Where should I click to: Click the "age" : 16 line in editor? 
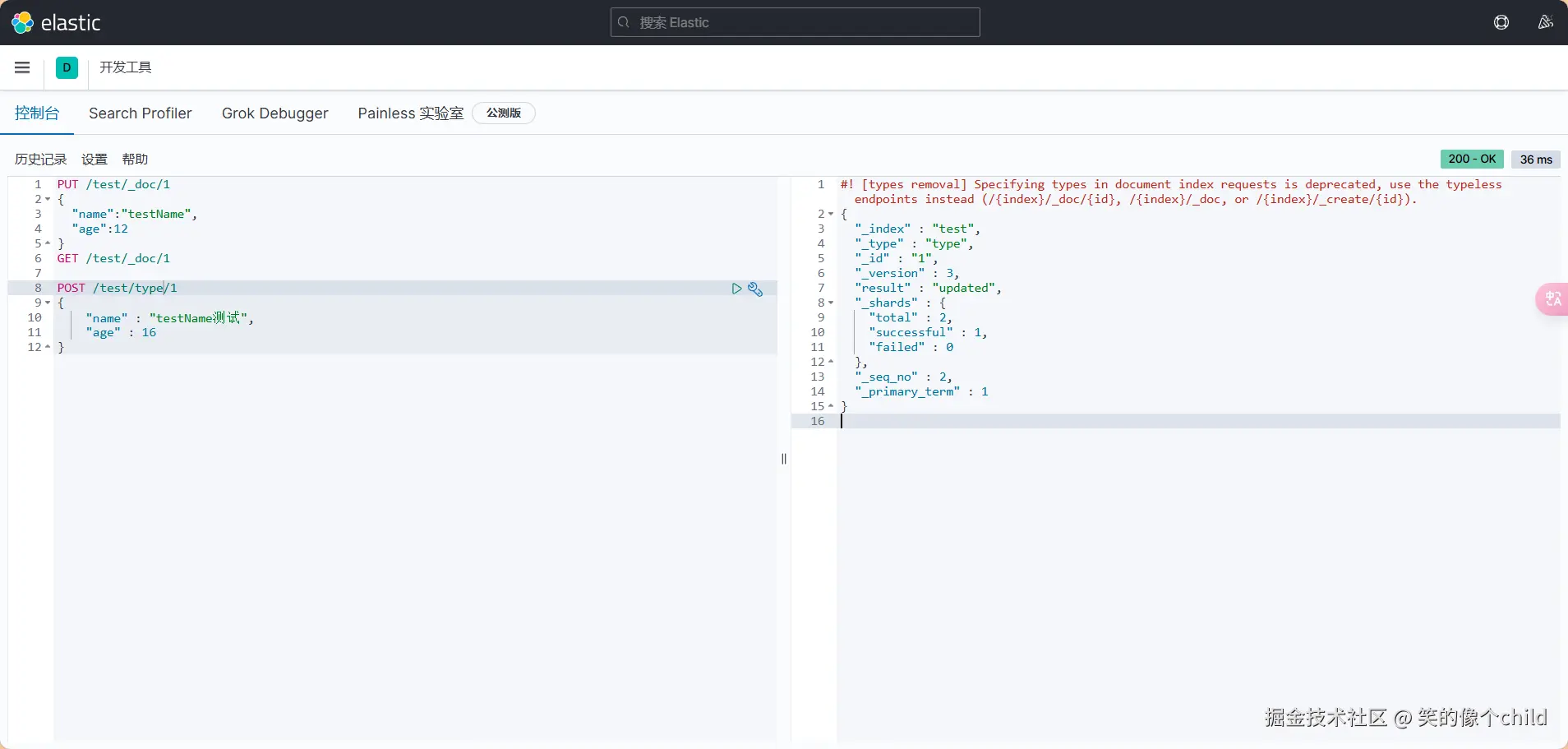tap(121, 333)
